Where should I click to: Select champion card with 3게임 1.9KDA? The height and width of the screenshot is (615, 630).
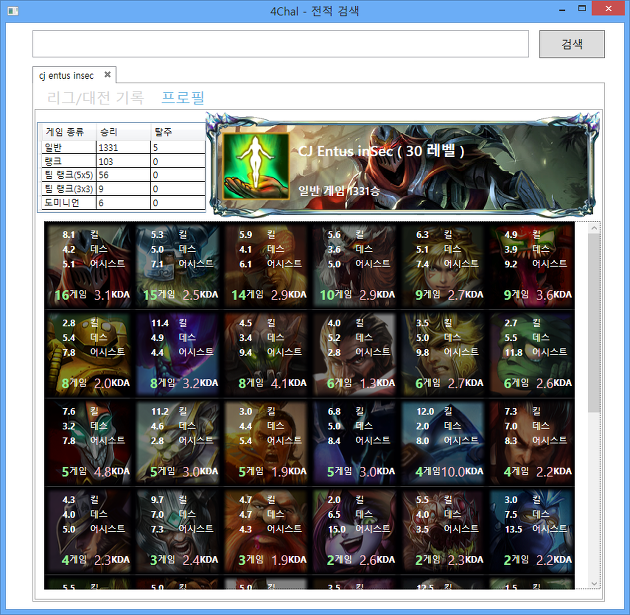pos(266,531)
